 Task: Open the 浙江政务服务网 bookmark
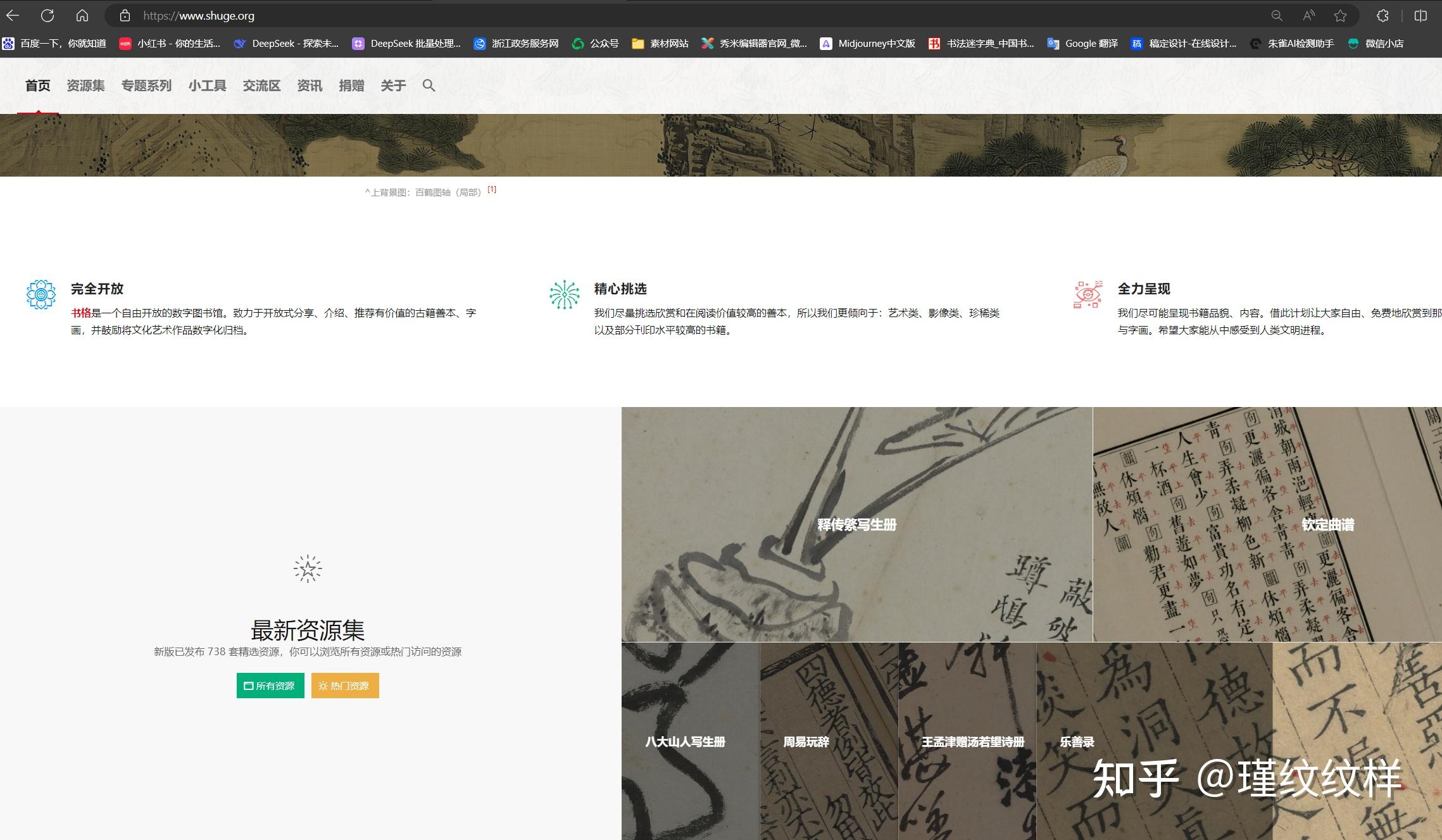click(x=517, y=43)
